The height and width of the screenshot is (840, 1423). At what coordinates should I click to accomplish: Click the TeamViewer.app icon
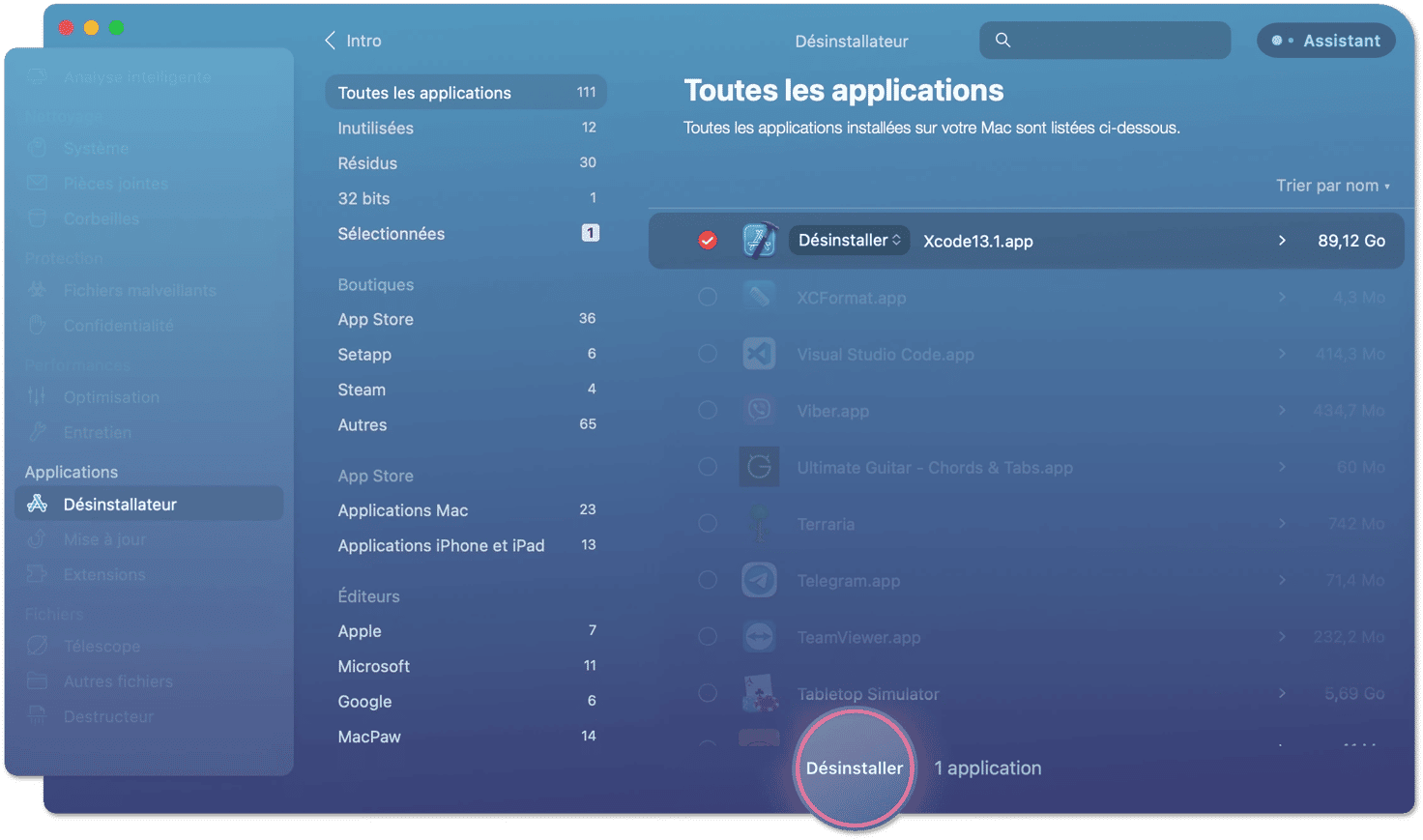point(759,637)
